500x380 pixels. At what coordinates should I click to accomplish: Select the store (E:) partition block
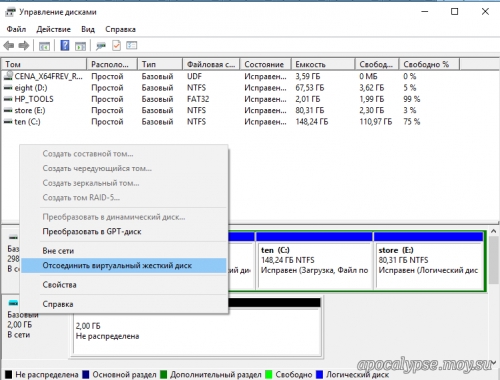tap(429, 260)
